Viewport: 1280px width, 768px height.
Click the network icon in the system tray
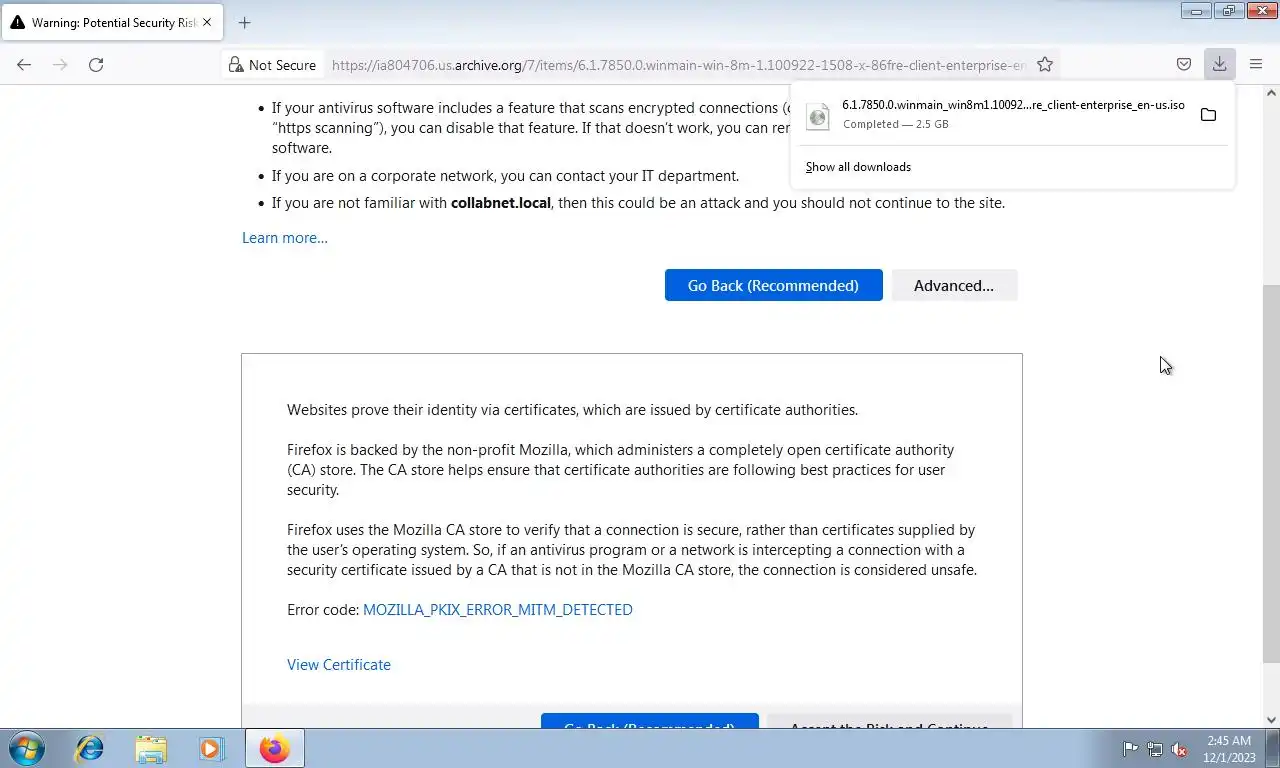click(x=1155, y=749)
